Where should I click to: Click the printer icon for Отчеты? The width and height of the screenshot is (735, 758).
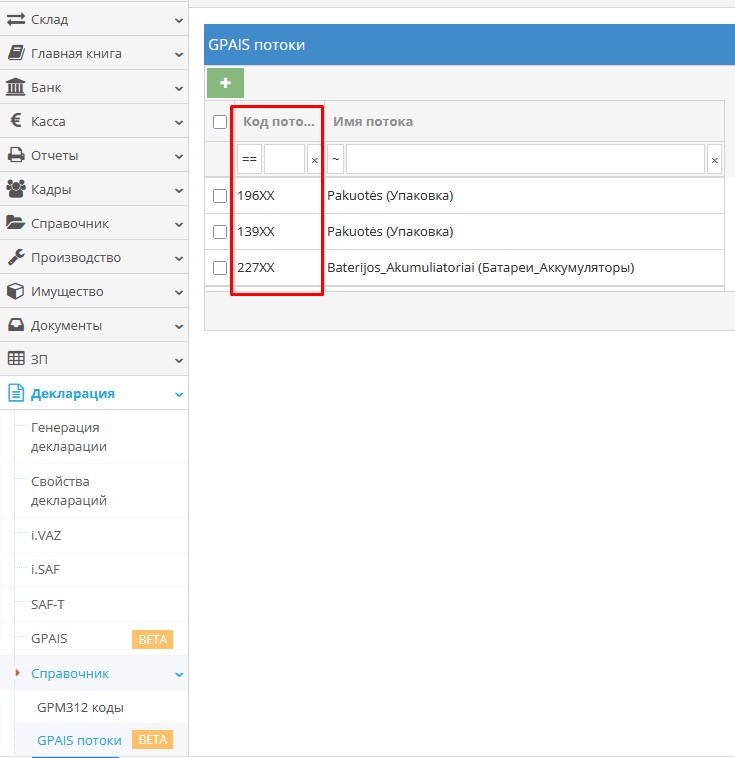[16, 155]
